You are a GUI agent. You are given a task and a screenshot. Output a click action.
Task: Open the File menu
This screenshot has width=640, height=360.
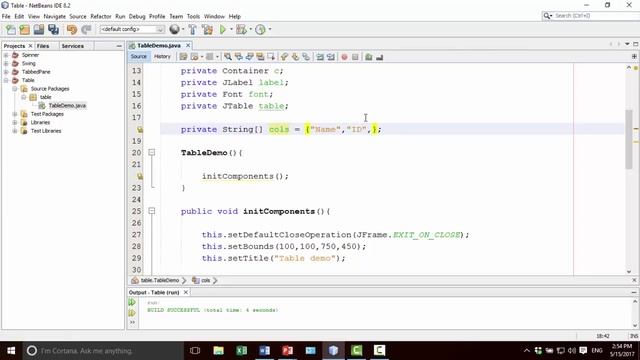tap(6, 16)
